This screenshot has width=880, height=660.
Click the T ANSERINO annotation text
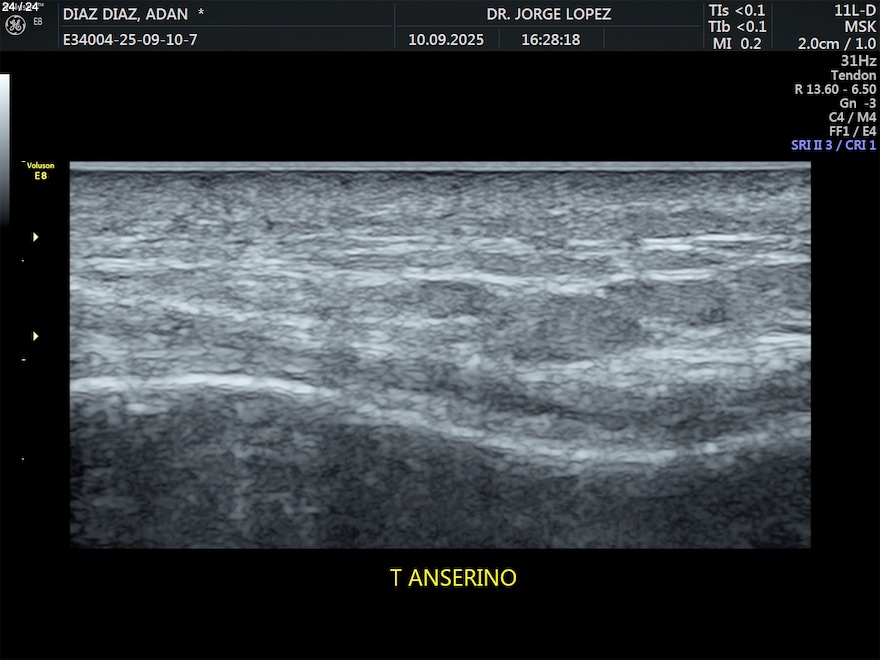[x=453, y=578]
